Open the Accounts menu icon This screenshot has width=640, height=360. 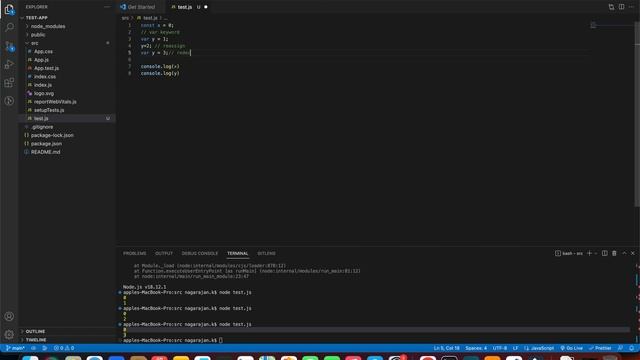click(9, 316)
